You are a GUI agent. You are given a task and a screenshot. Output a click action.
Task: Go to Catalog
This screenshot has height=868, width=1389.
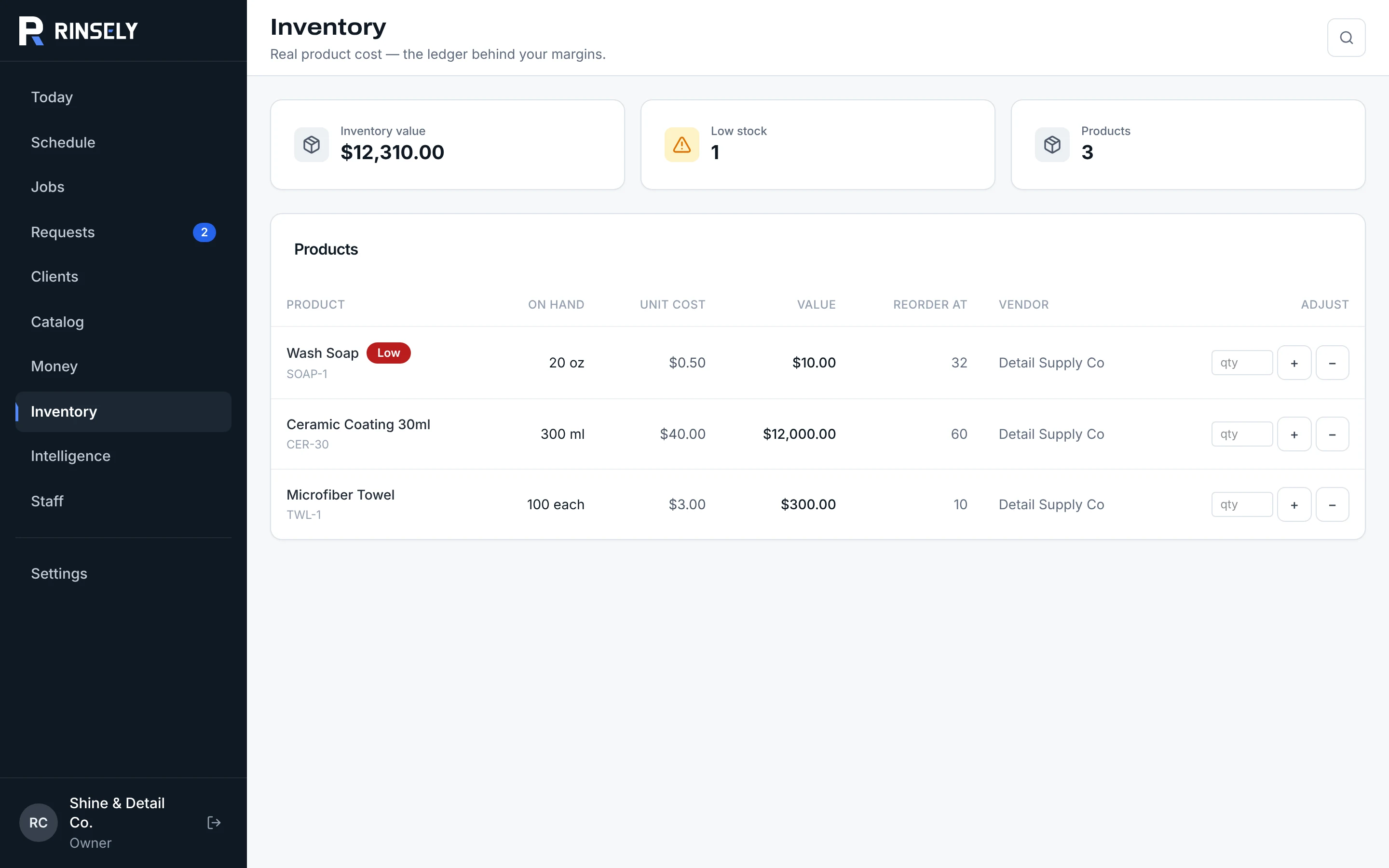123,322
